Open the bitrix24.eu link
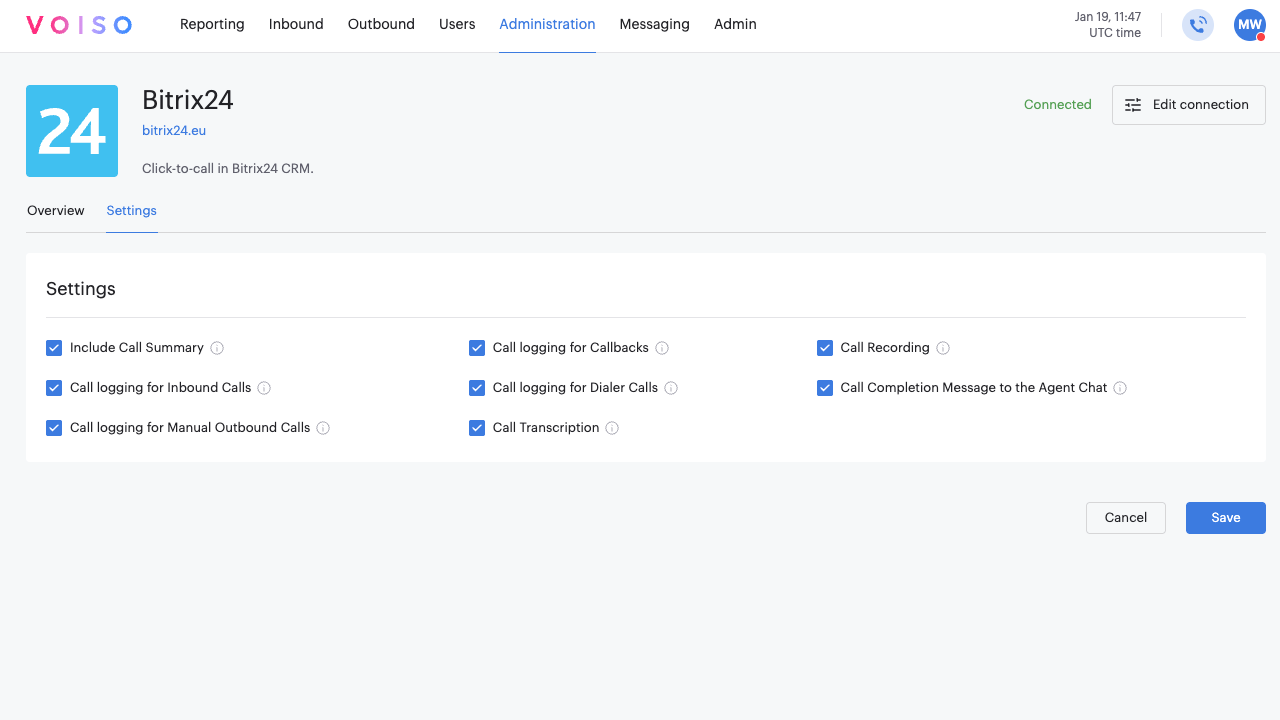1280x720 pixels. coord(174,130)
